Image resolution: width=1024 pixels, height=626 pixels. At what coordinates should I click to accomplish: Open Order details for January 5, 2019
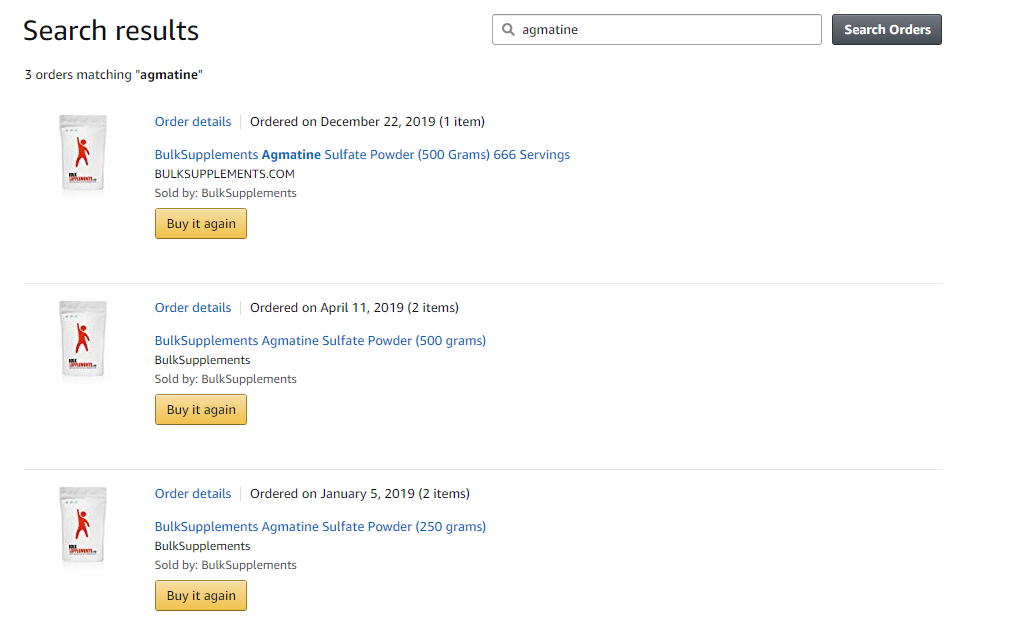193,493
